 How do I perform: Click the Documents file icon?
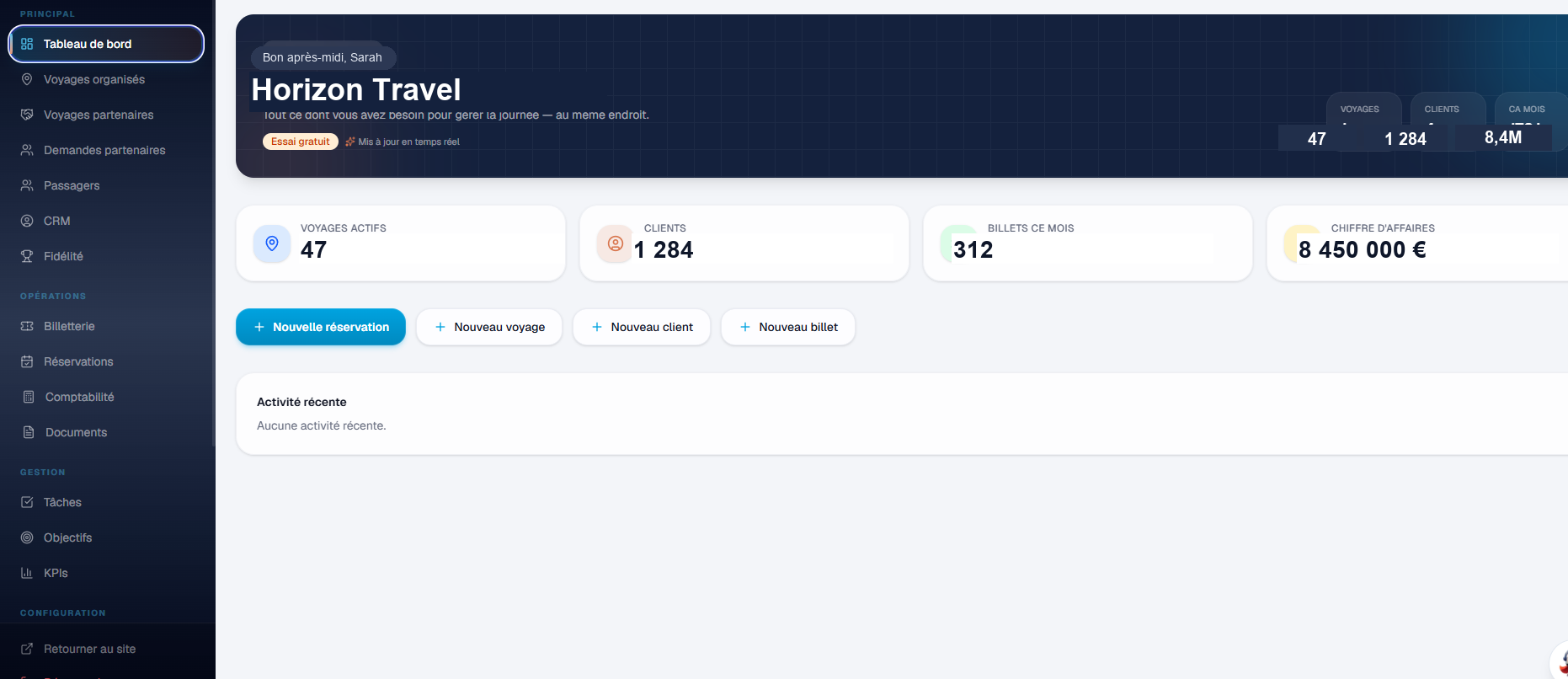29,432
